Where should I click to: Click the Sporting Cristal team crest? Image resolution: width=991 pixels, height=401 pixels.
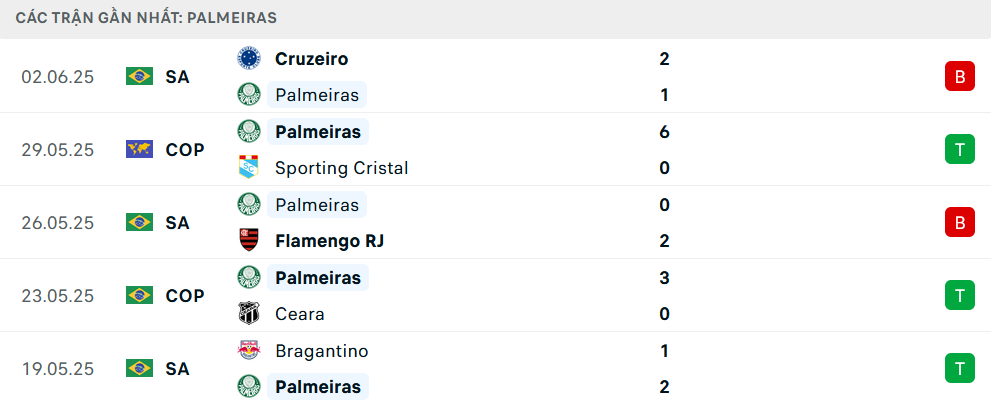coord(248,168)
